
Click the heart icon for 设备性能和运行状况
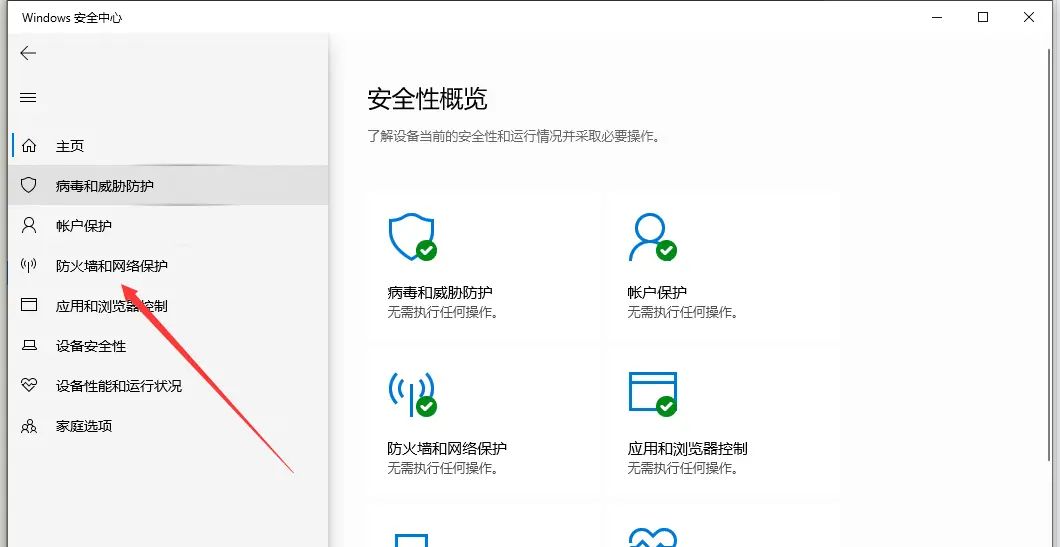coord(28,385)
